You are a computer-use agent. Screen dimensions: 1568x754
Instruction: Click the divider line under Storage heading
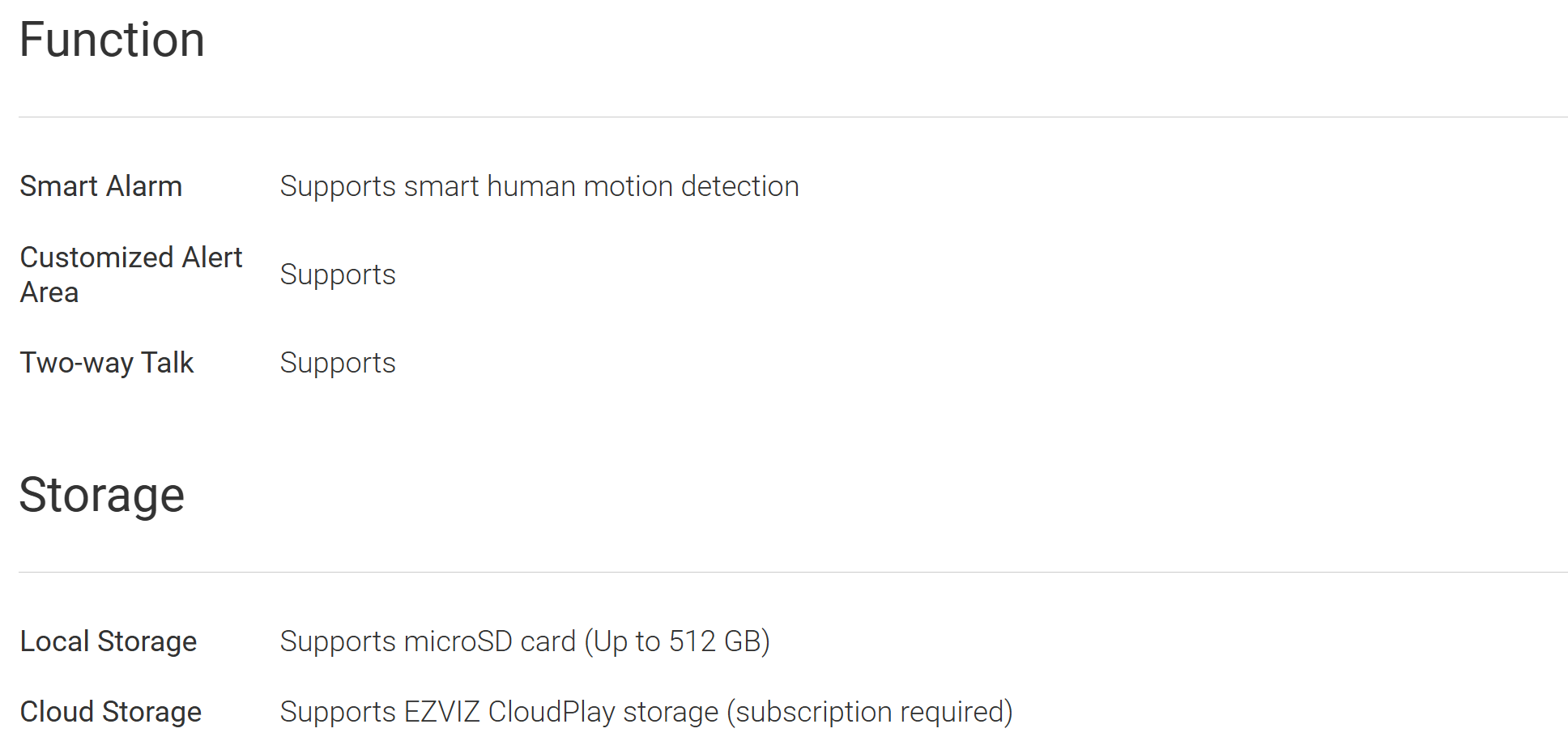click(x=793, y=572)
